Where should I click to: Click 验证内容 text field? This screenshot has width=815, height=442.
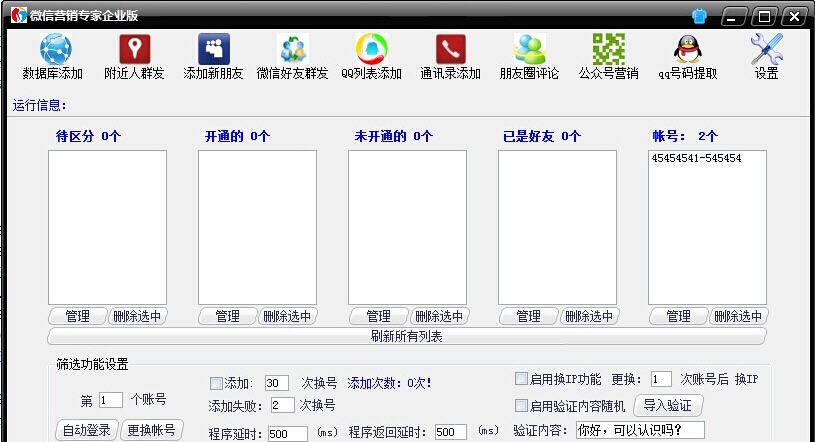pos(640,430)
